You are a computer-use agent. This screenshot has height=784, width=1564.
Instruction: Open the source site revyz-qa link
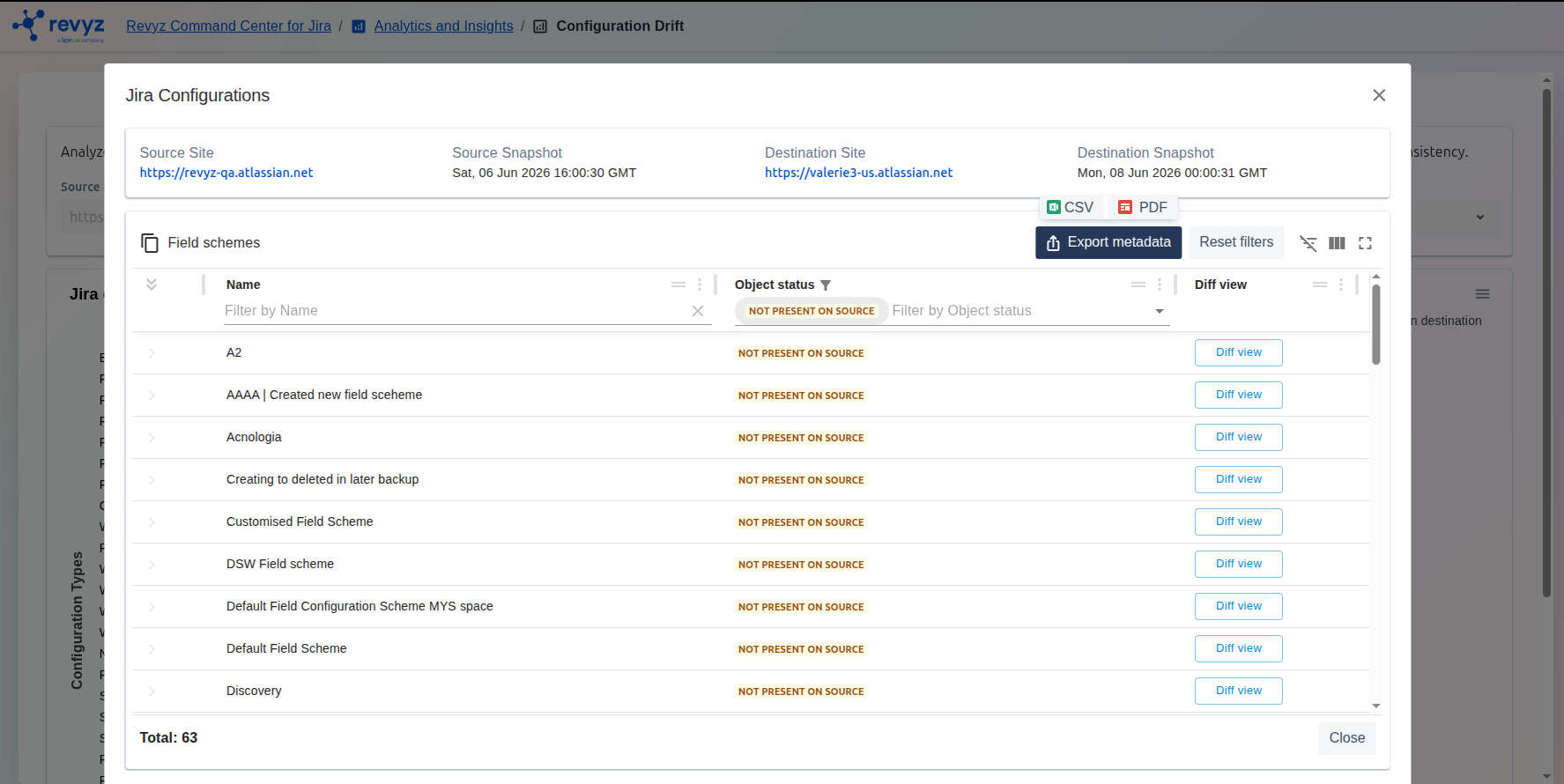(x=226, y=173)
